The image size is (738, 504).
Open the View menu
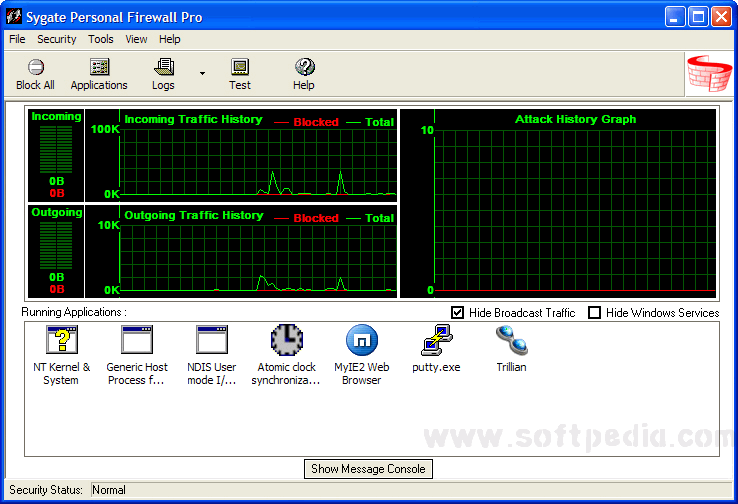point(136,39)
